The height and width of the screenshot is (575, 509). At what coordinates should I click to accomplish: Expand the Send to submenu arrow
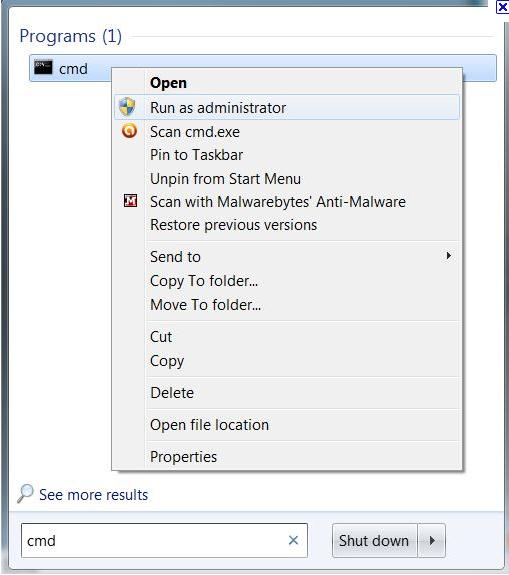[x=448, y=256]
